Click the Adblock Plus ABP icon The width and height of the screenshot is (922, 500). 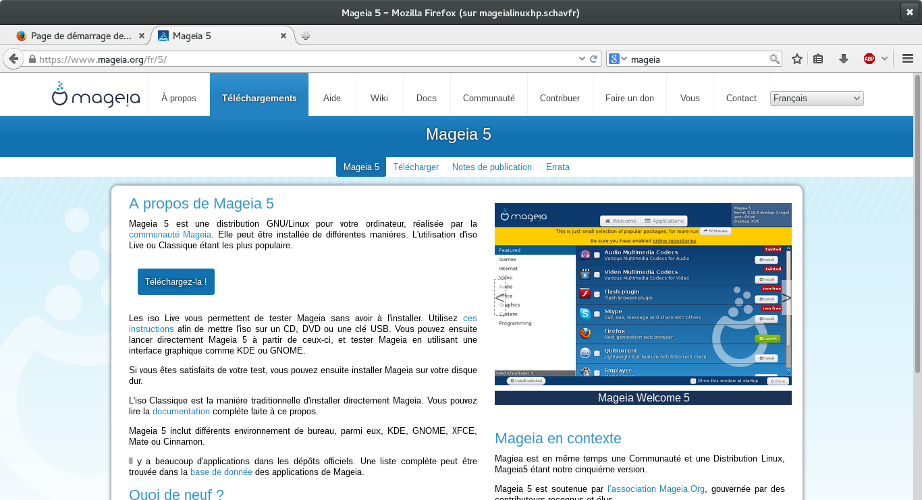click(x=869, y=59)
